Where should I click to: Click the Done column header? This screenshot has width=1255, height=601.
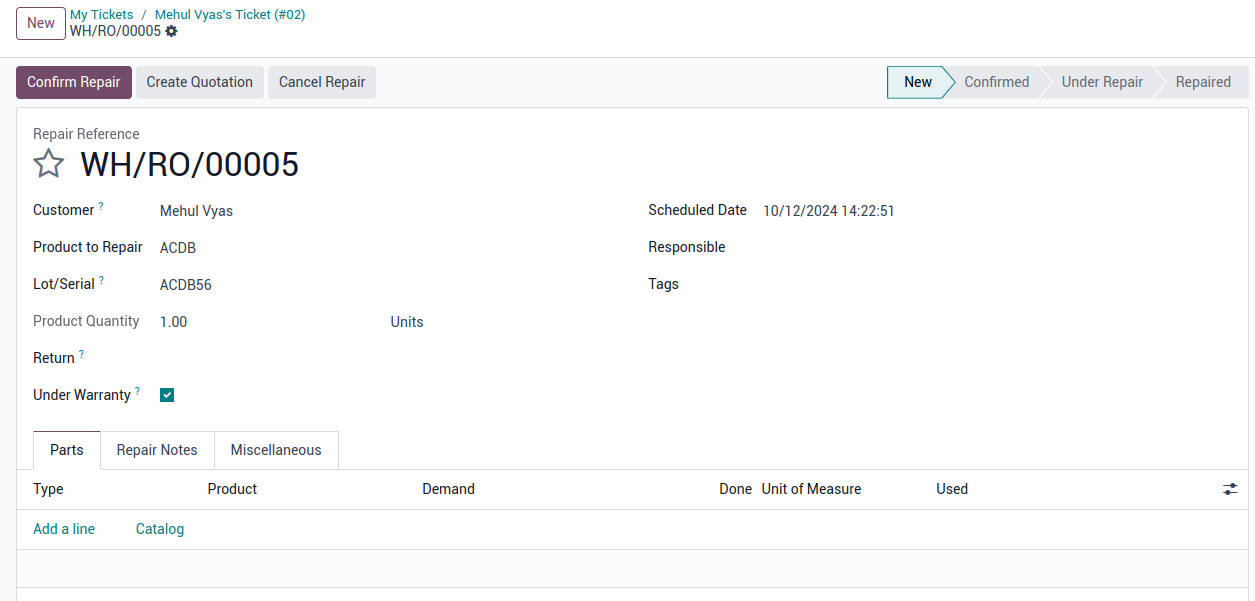[x=735, y=489]
